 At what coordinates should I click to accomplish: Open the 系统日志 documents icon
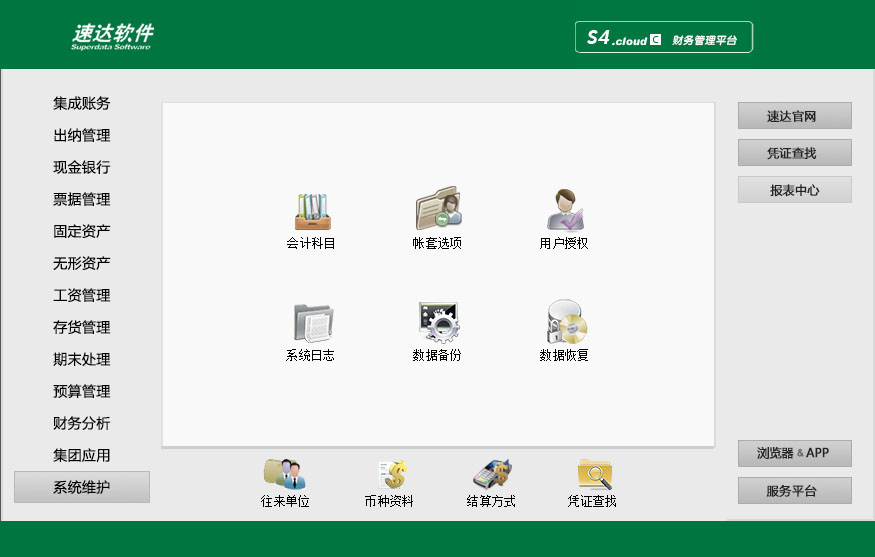(313, 323)
